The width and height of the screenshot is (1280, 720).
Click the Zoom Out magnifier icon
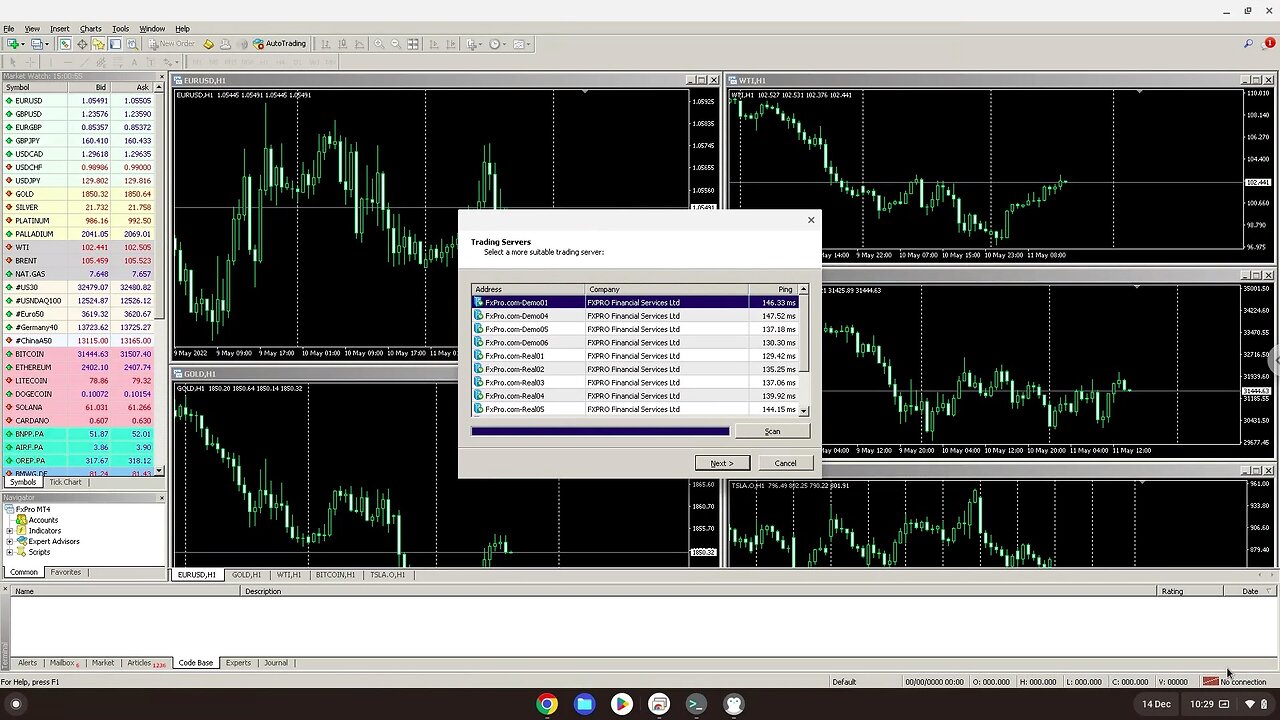tap(396, 44)
